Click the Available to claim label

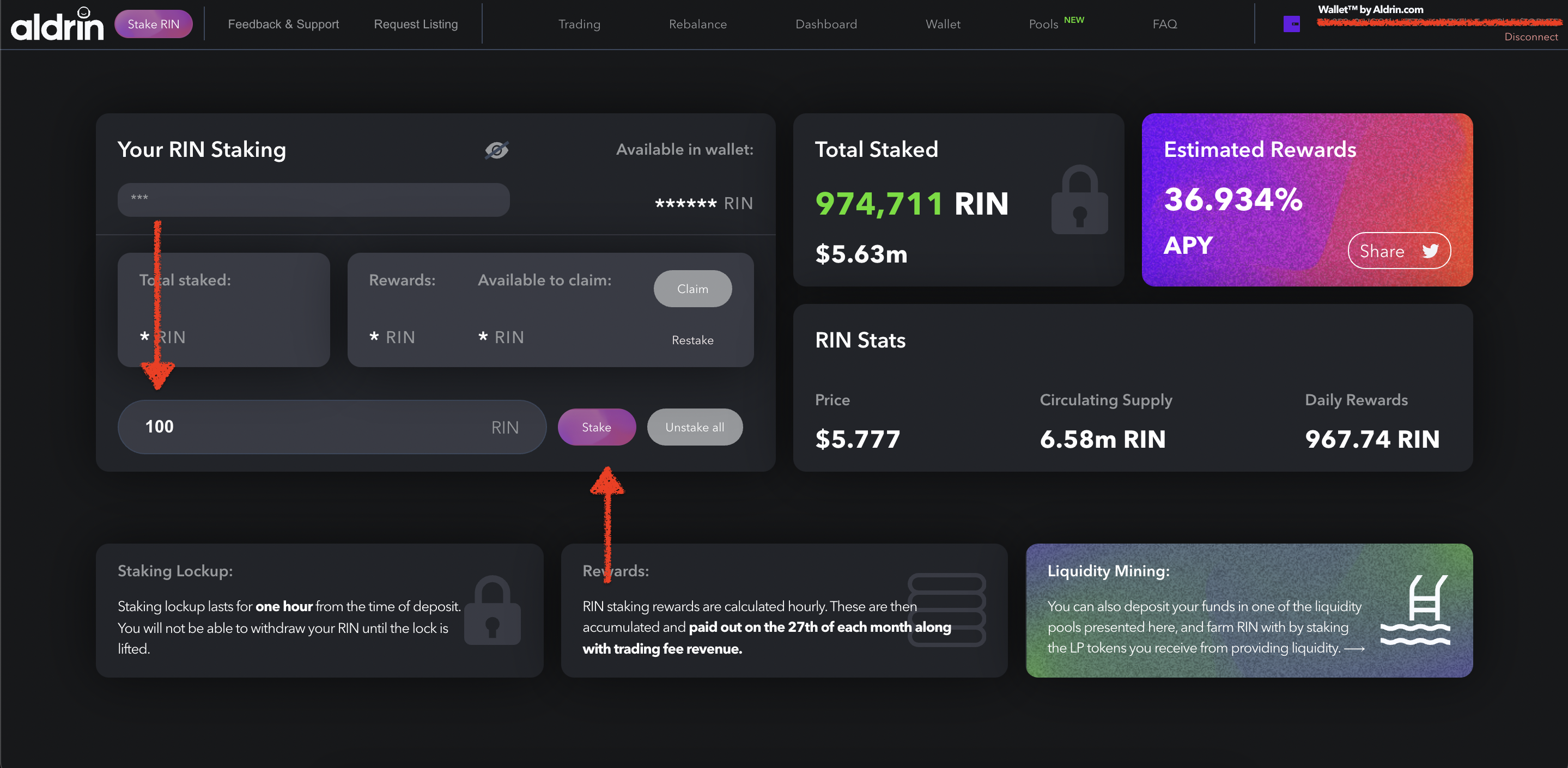tap(544, 280)
